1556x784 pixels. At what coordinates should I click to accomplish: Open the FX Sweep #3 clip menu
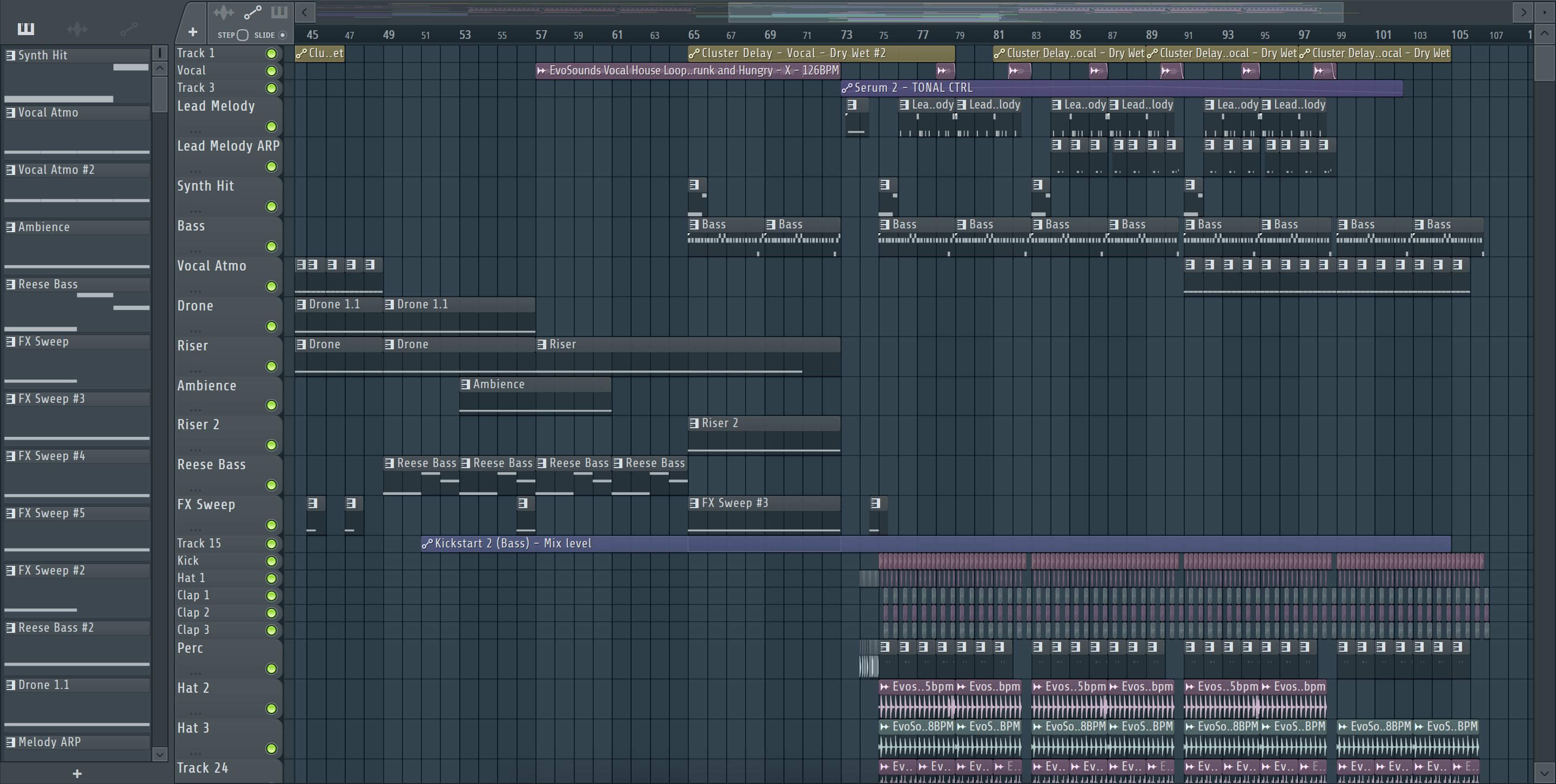coord(694,503)
